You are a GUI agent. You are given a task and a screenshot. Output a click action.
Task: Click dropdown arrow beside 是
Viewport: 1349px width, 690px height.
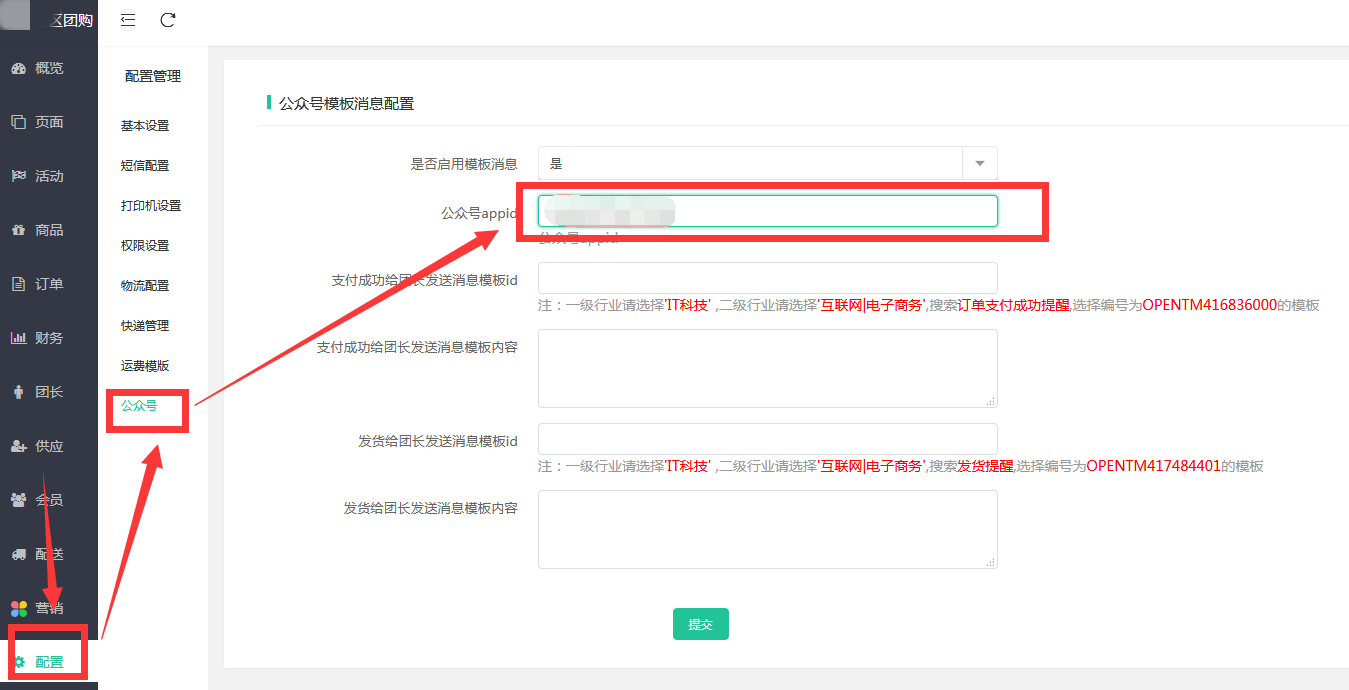[x=979, y=164]
